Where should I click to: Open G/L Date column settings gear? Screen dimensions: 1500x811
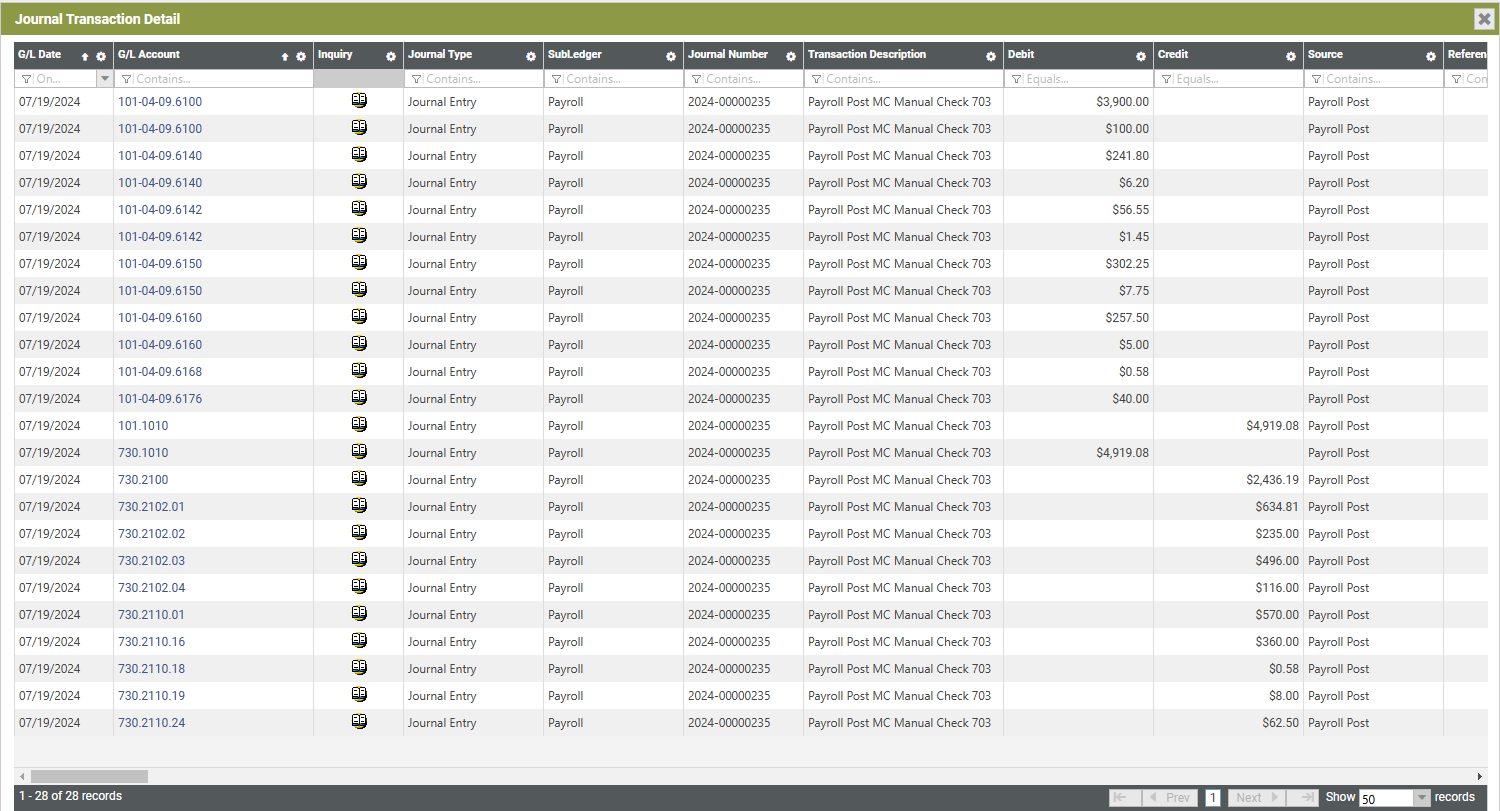pyautogui.click(x=101, y=57)
